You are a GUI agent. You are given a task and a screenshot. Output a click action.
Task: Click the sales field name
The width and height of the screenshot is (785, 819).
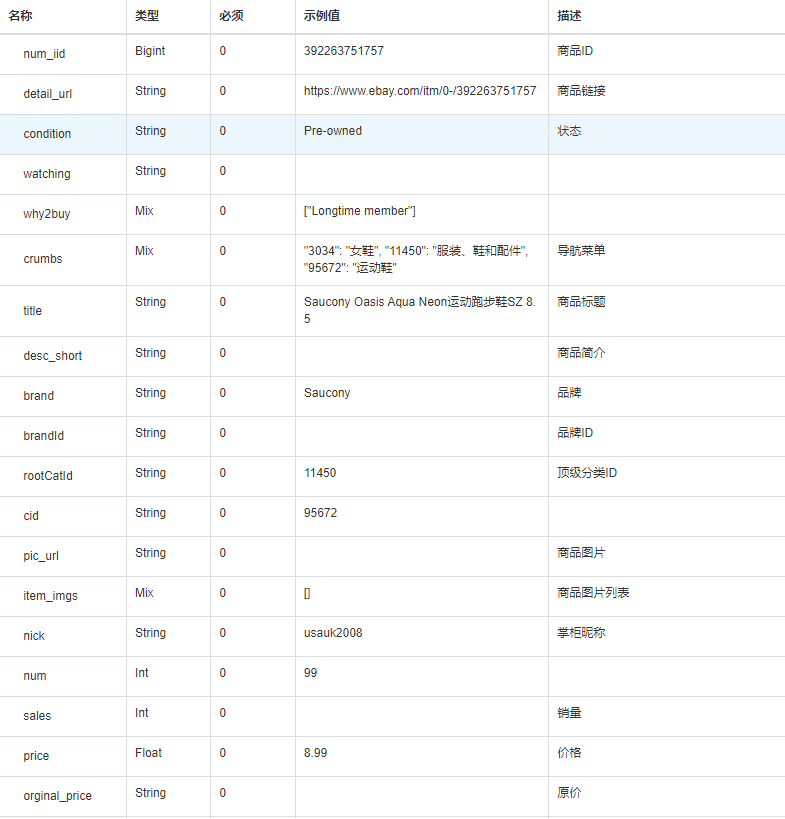pyautogui.click(x=37, y=716)
